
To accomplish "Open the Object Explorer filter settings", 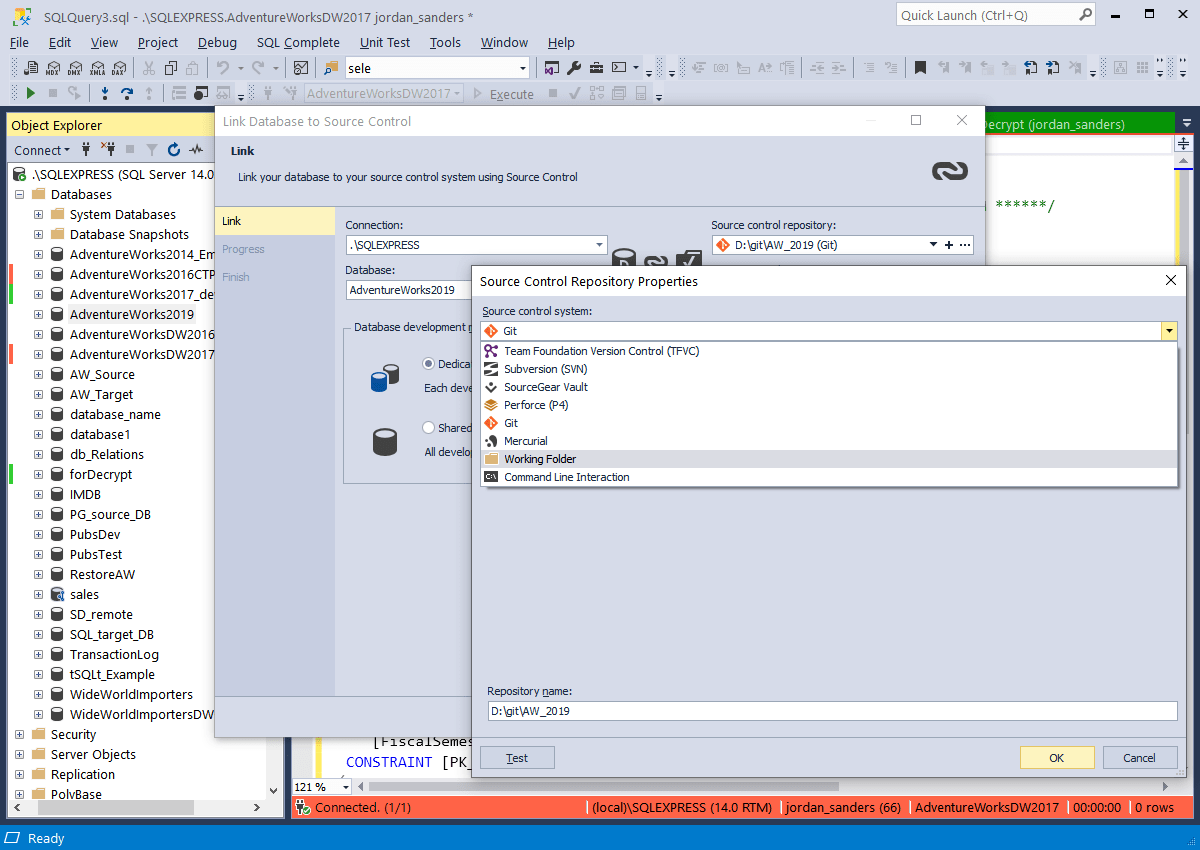I will (153, 149).
